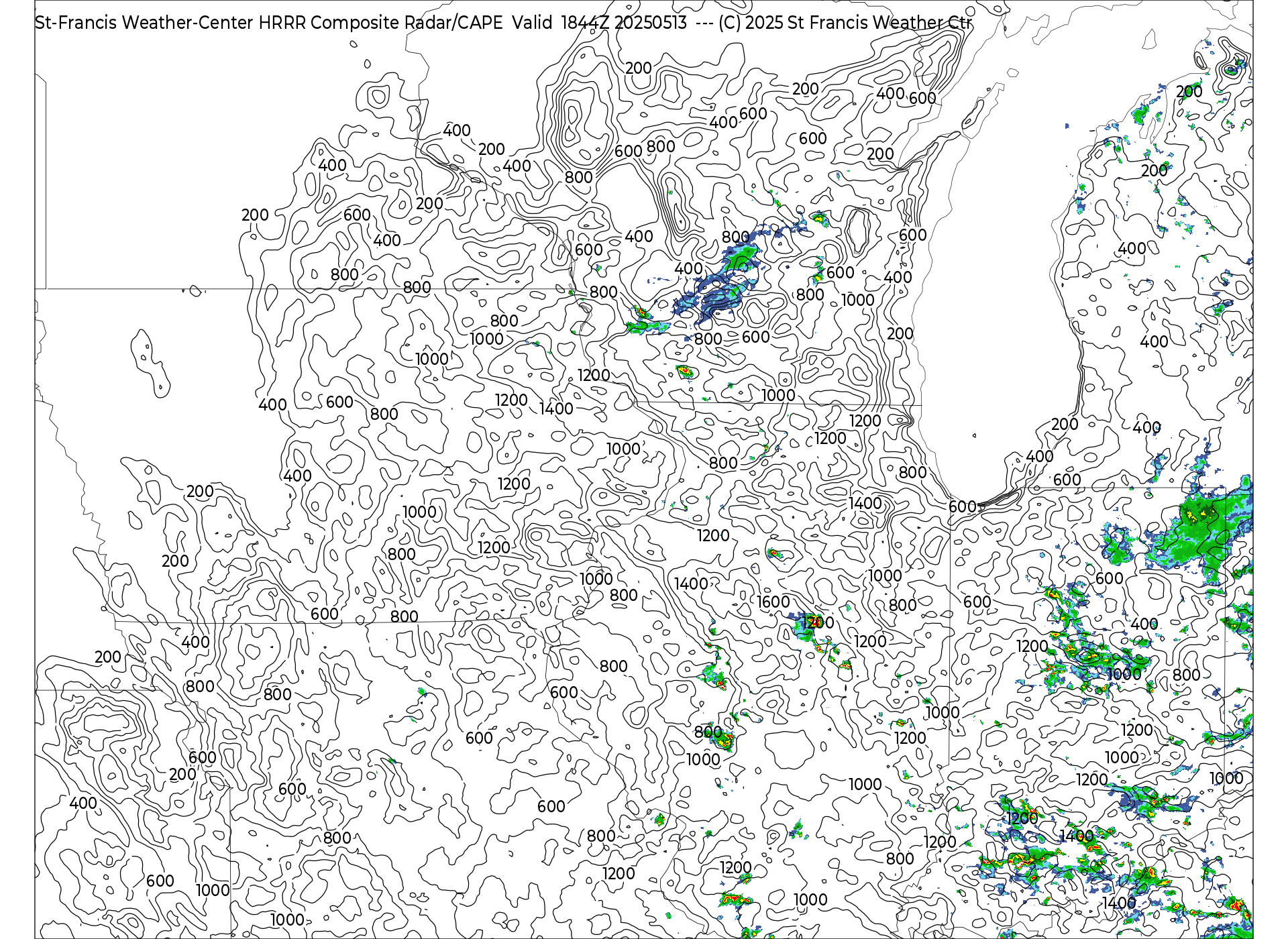
Task: Click the "20250513" date in the title
Action: (x=651, y=23)
